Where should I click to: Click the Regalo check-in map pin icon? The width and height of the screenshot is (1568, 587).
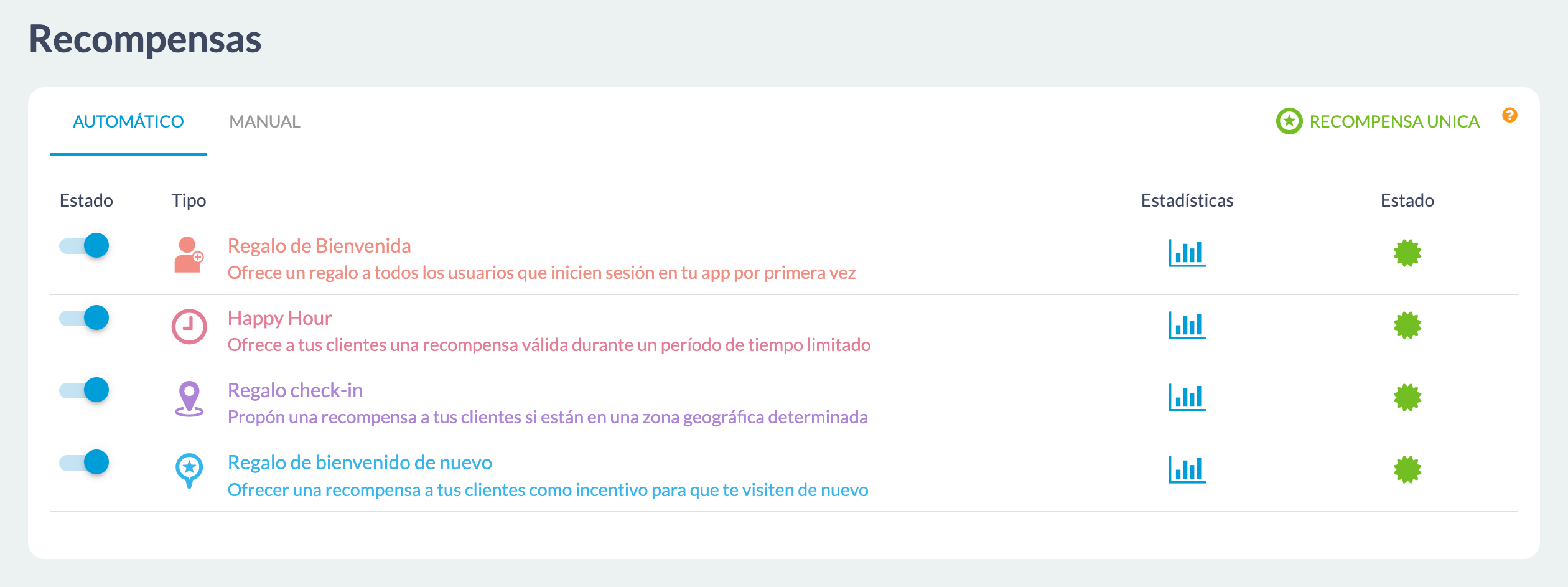point(189,398)
